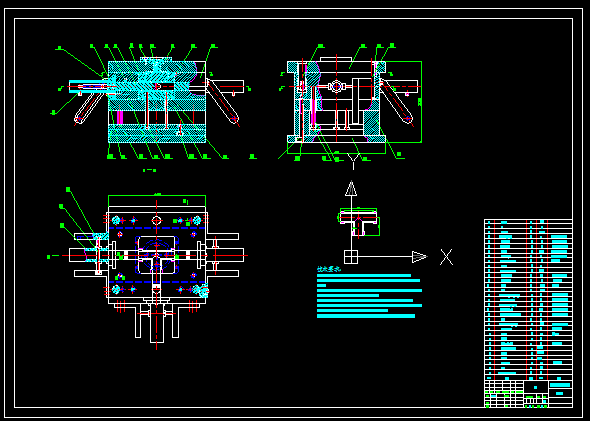Image resolution: width=590 pixels, height=421 pixels.
Task: Select the side section view with green frame
Action: click(x=351, y=102)
